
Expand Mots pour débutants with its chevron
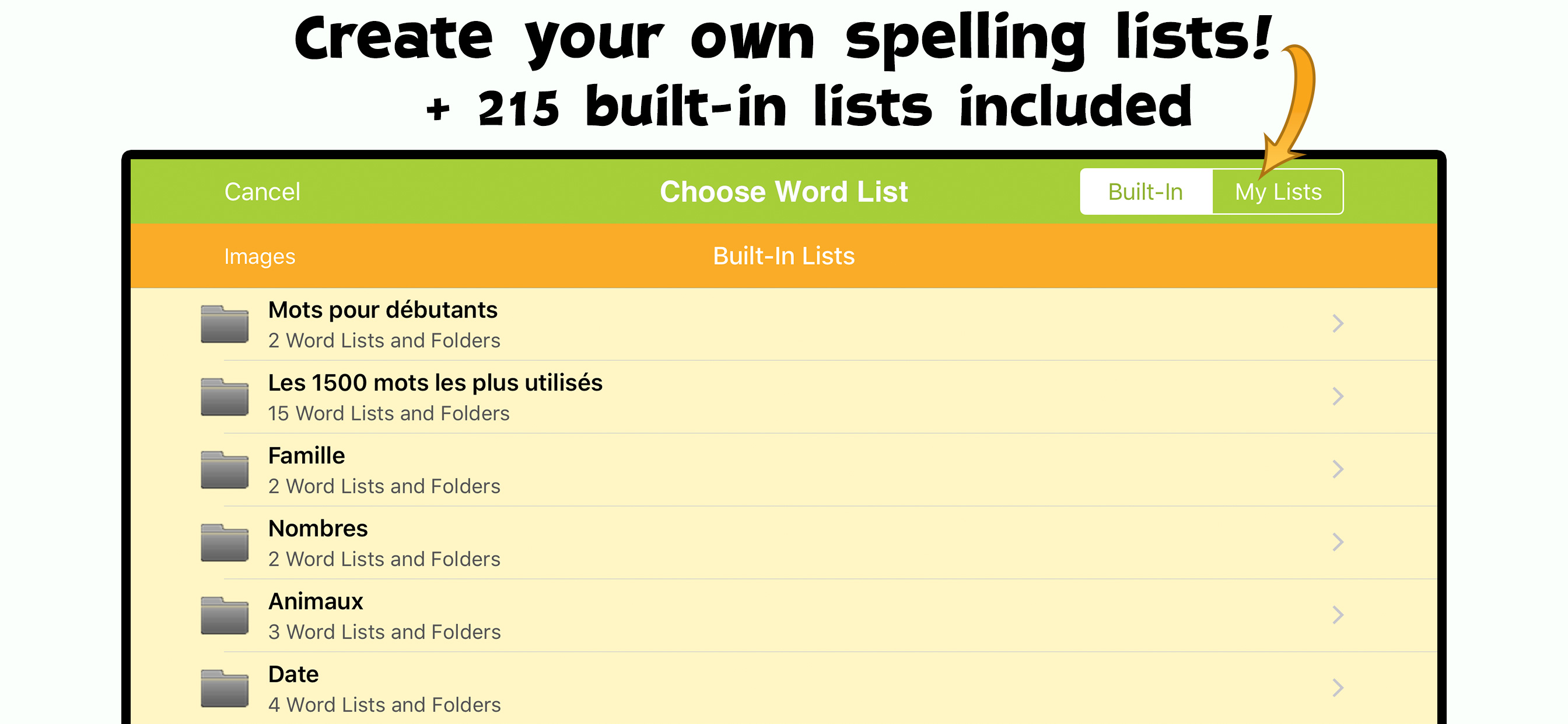point(1338,324)
